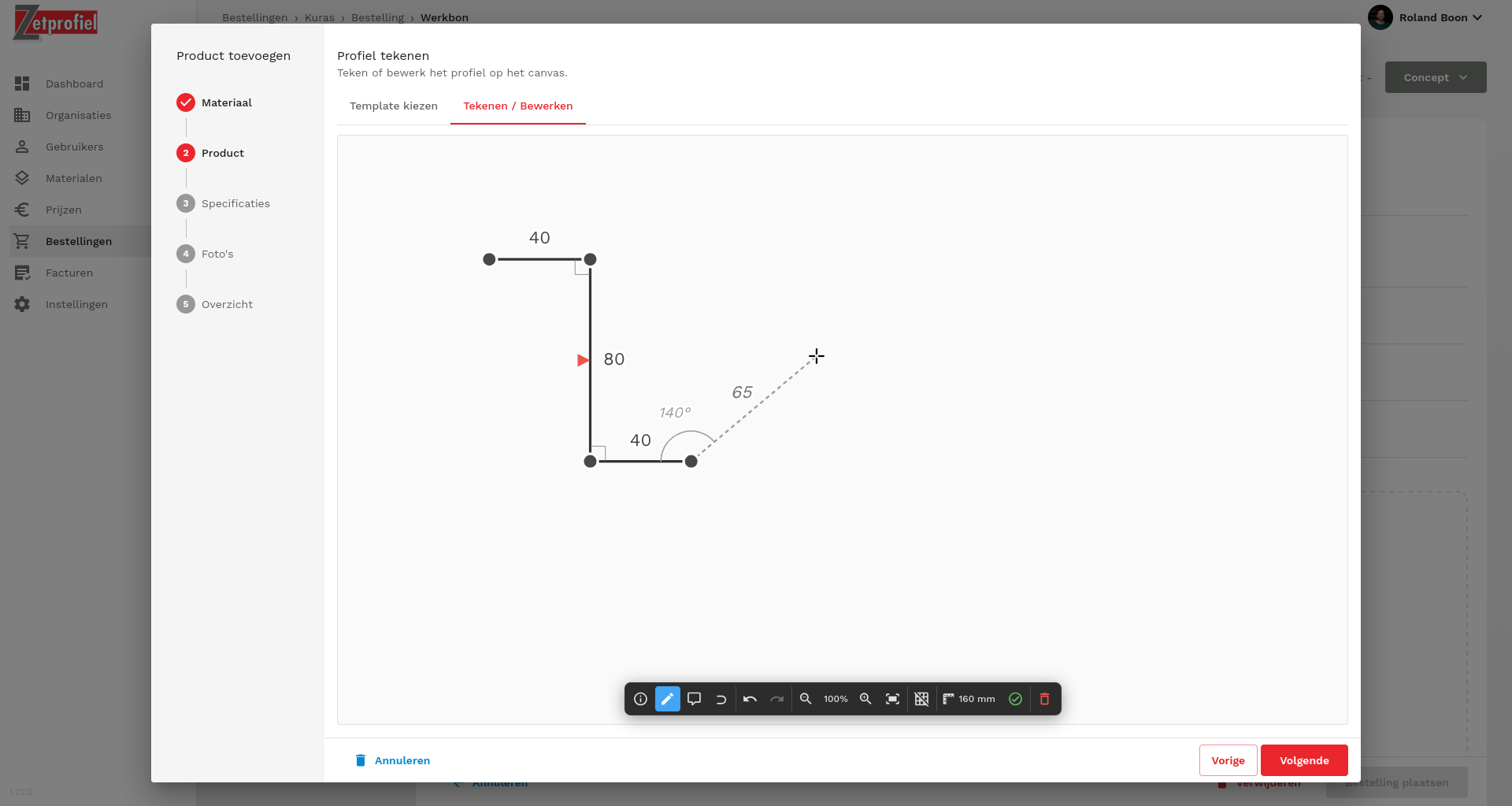Click the Product step label

pyautogui.click(x=223, y=153)
